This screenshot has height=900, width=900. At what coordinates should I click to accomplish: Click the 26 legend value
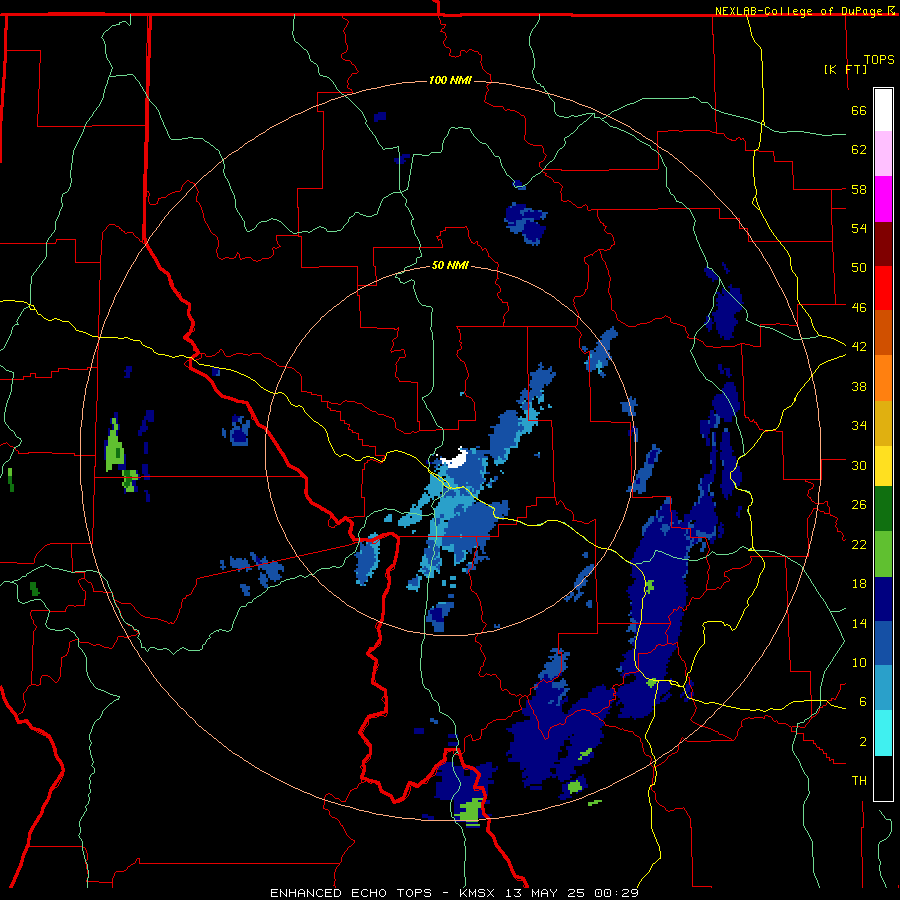point(859,505)
